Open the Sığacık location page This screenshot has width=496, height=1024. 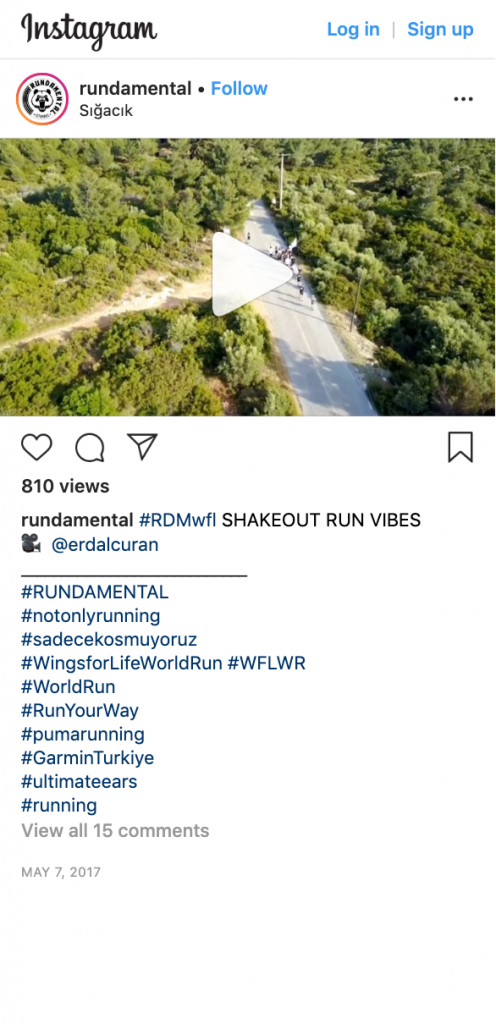pos(106,111)
